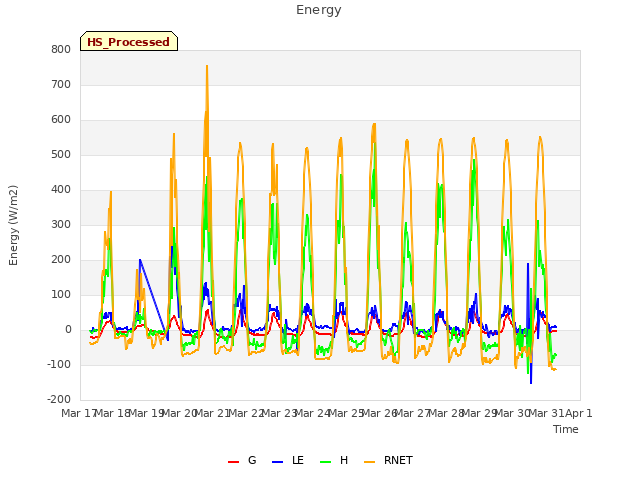
Task: Click the Energy (W/m2) y-axis title
Action: coord(13,225)
